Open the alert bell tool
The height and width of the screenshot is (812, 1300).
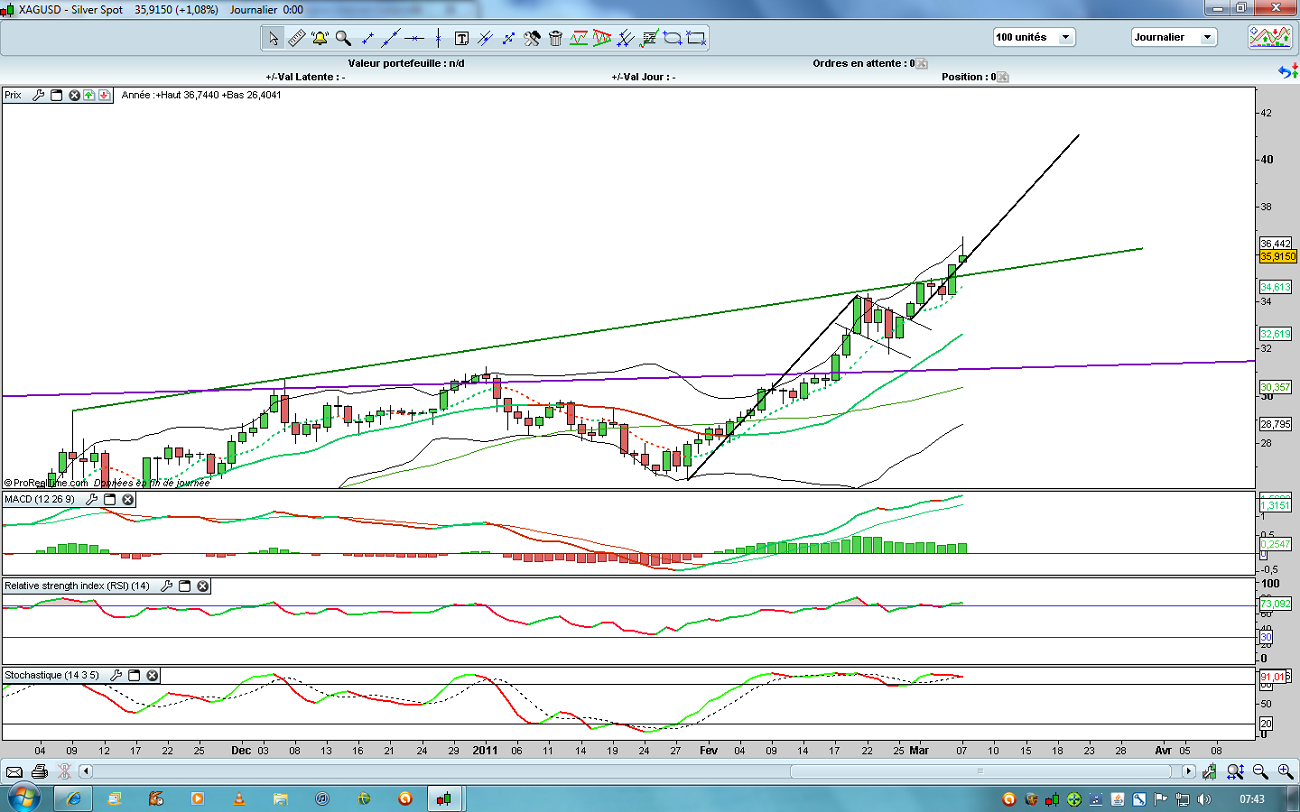coord(320,38)
